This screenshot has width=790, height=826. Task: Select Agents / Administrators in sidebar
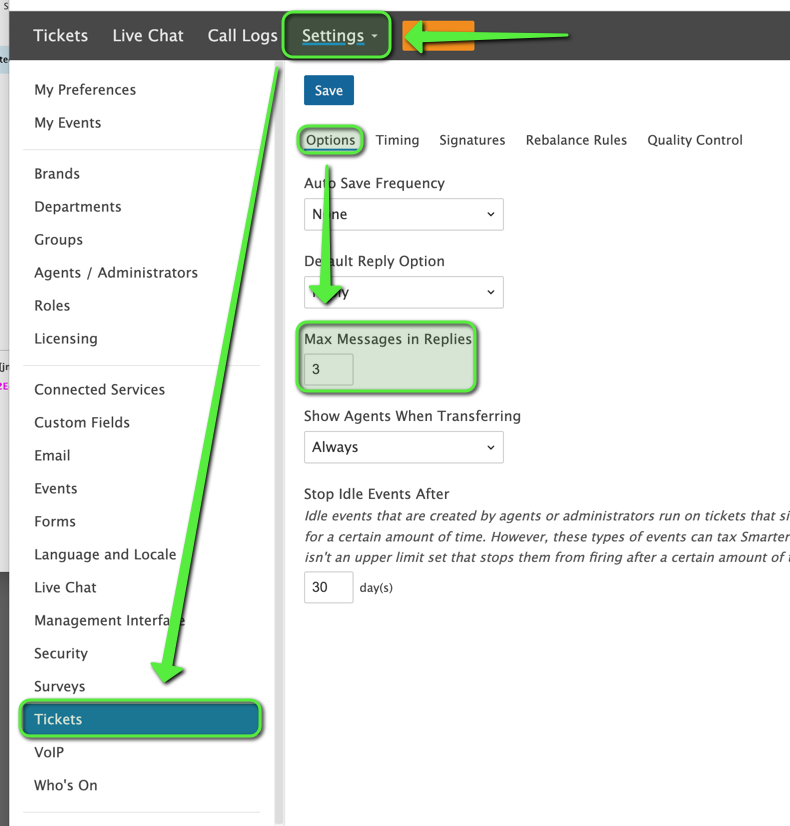[x=116, y=273]
